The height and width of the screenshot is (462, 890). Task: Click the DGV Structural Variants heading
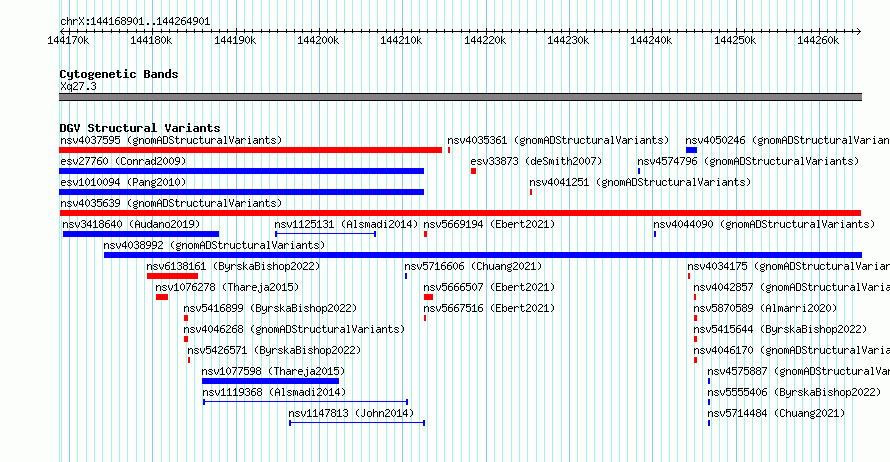[x=140, y=128]
